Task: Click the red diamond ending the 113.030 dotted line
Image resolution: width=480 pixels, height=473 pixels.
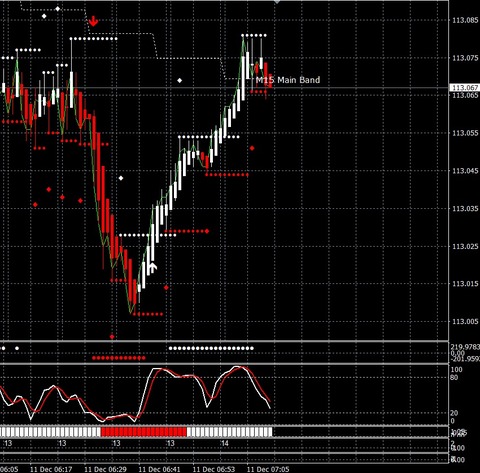Action: click(207, 231)
